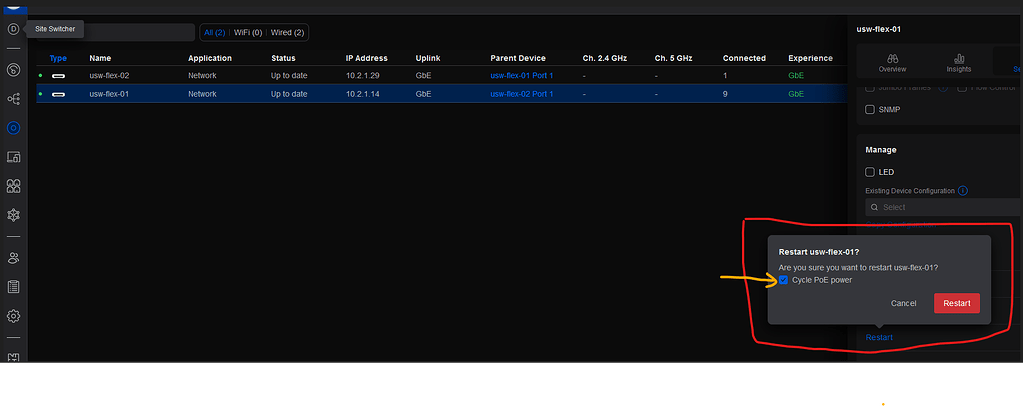This screenshot has height=406, width=1023.
Task: Enable the LED checkbox
Action: click(x=870, y=172)
